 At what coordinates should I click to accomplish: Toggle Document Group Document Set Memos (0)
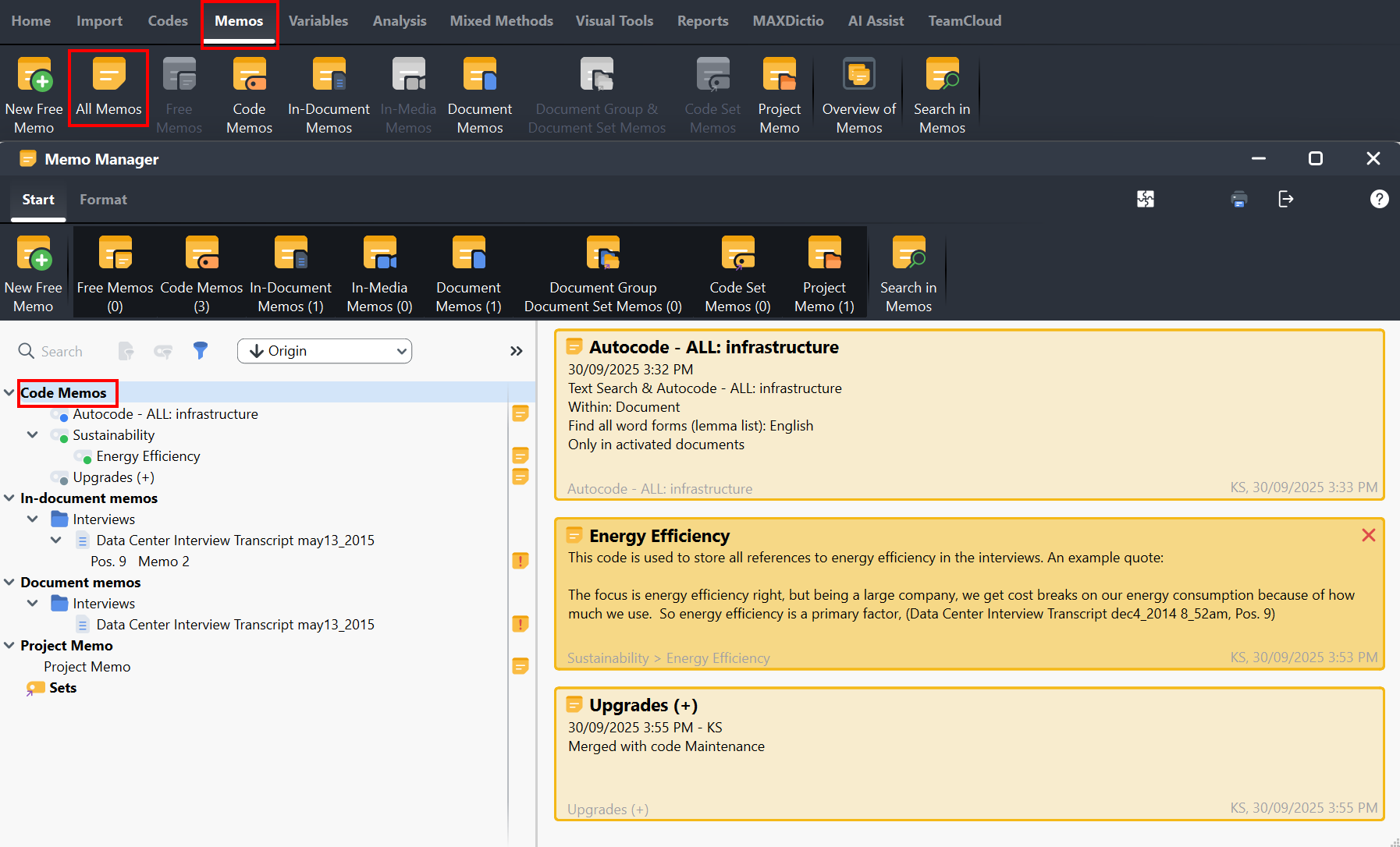click(x=603, y=274)
